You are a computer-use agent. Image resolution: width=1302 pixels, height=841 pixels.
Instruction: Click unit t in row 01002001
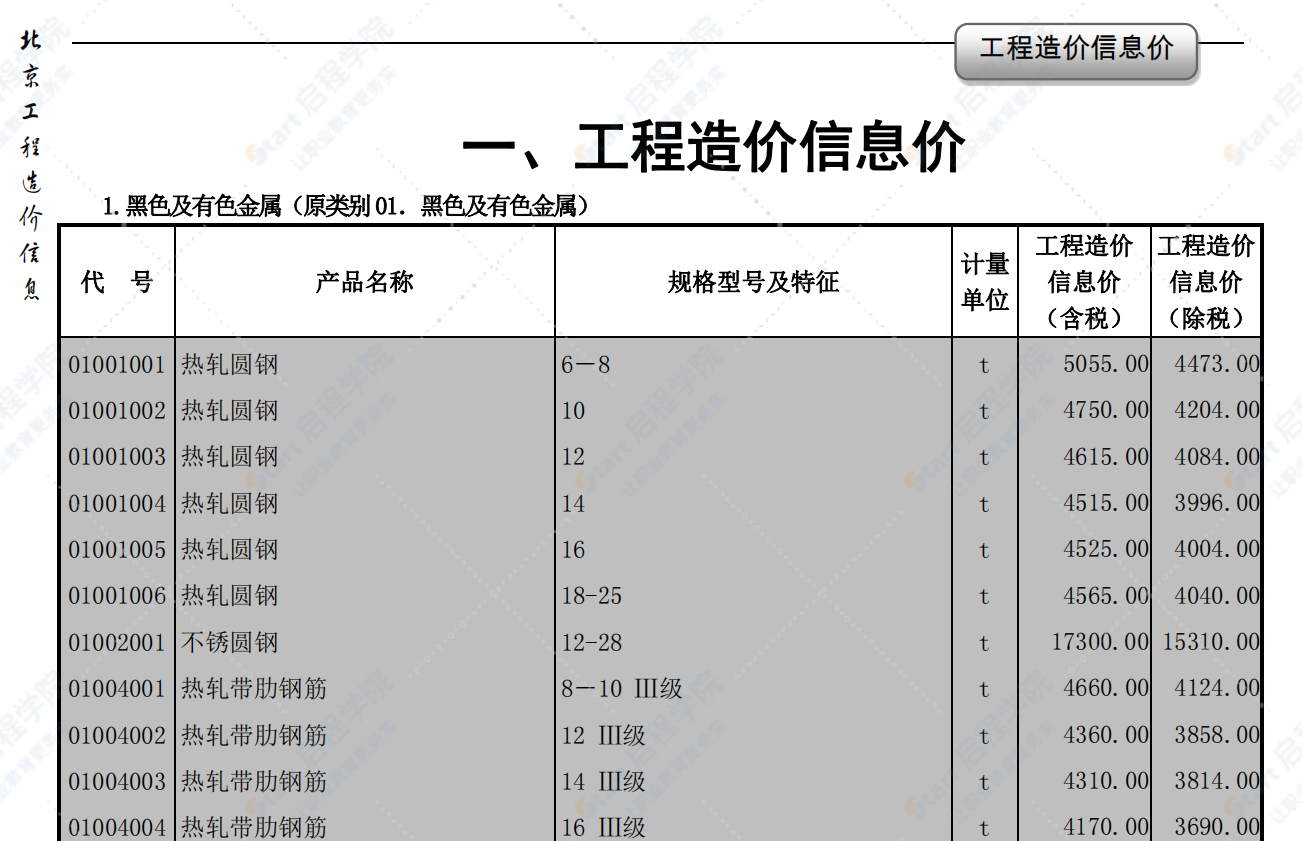[x=984, y=643]
